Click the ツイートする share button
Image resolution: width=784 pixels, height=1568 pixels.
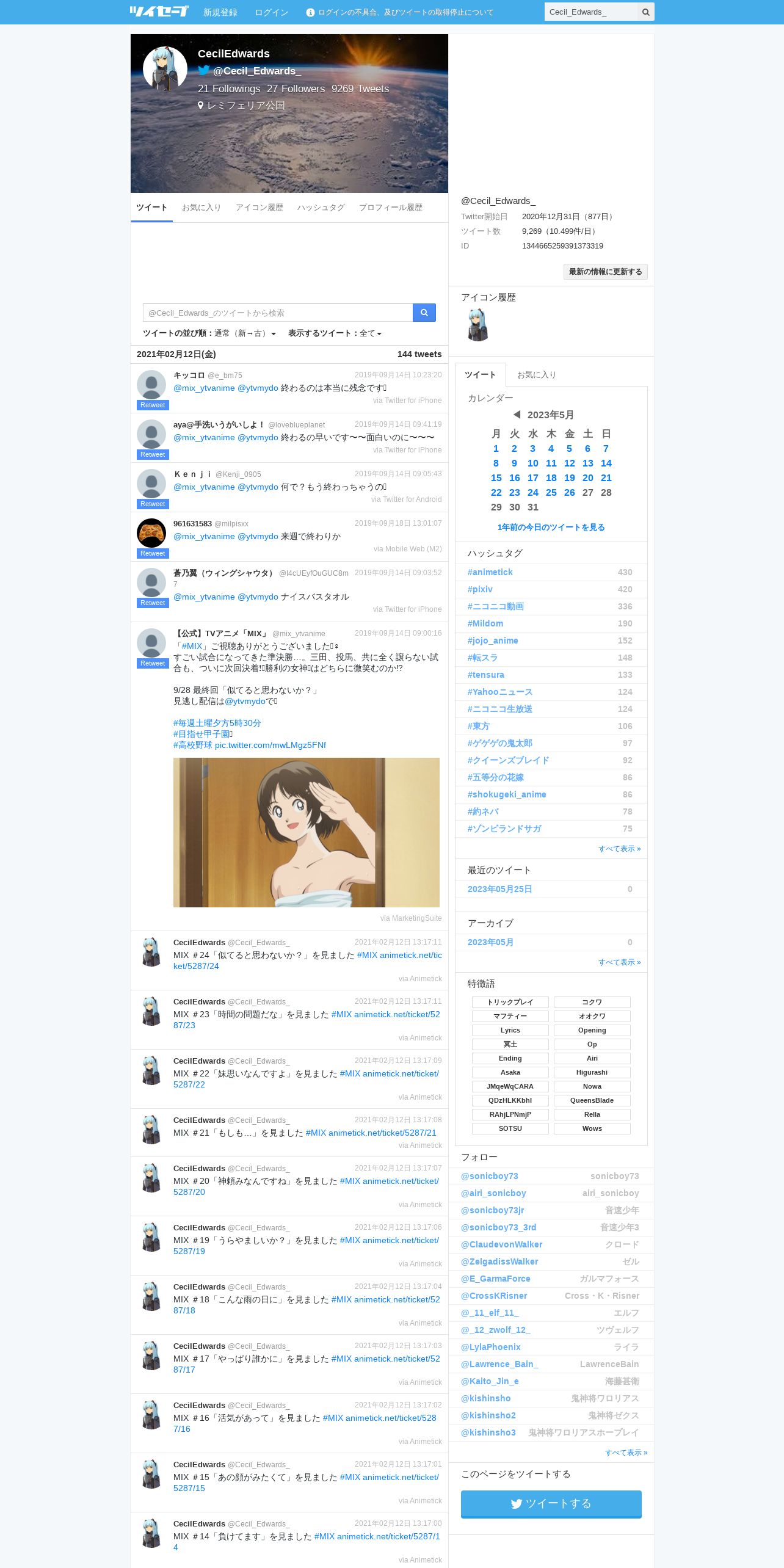pyautogui.click(x=551, y=1503)
